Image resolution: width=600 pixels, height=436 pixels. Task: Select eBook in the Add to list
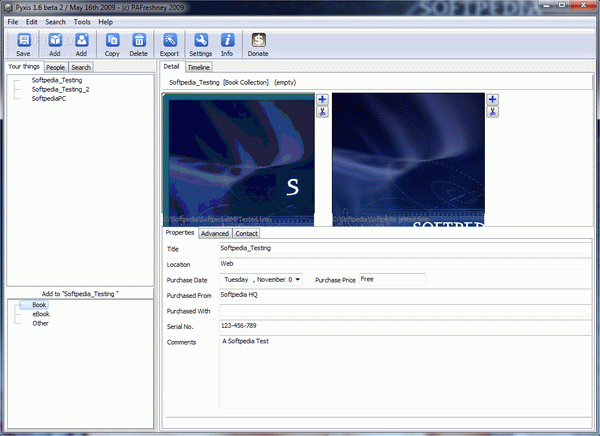tap(41, 314)
